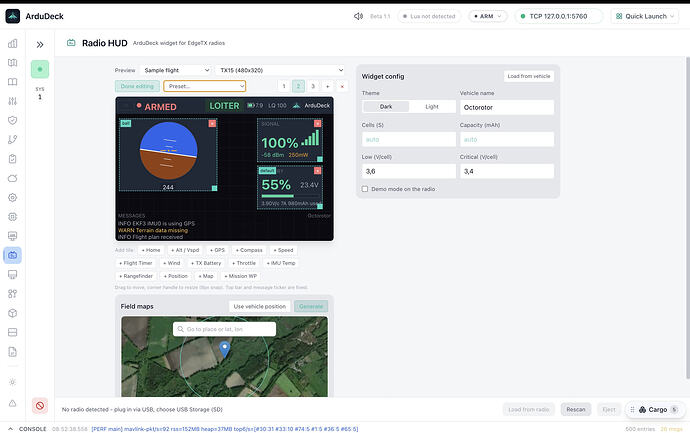The width and height of the screenshot is (690, 433).
Task: Remove the SIGNAL tile with red X
Action: point(317,124)
